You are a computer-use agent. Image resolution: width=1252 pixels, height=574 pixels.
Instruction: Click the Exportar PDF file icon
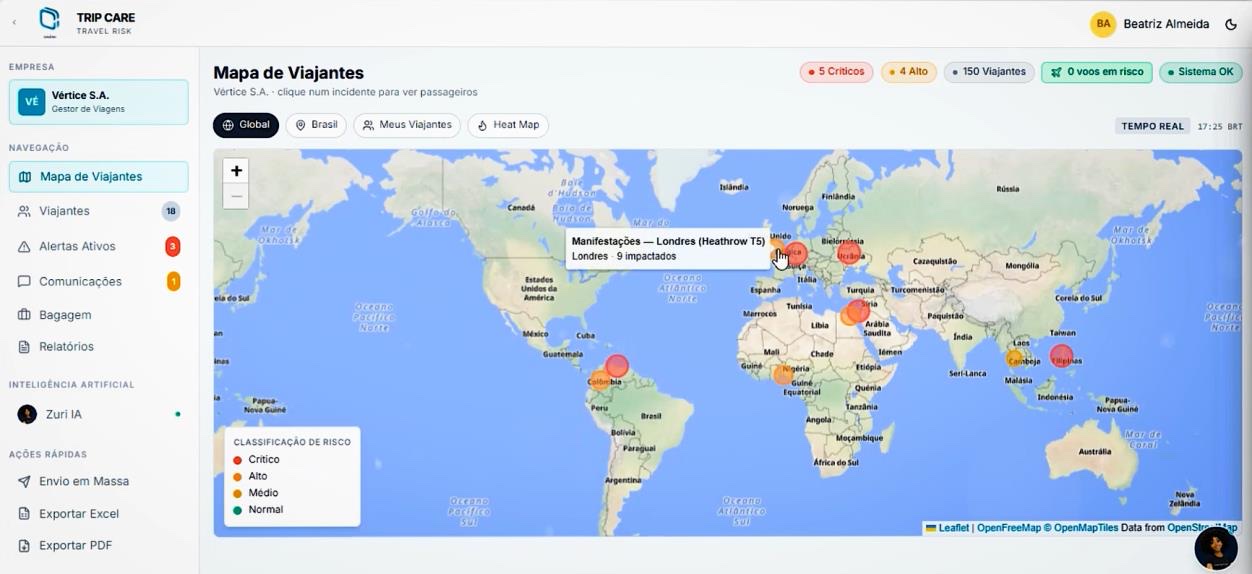[x=24, y=545]
